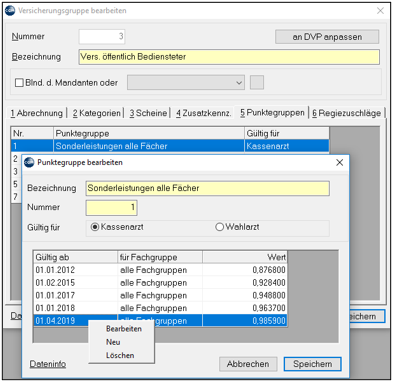
Task: Click the Bezeichnung field 'Vers. öffentlich Bediensteter'
Action: 229,57
